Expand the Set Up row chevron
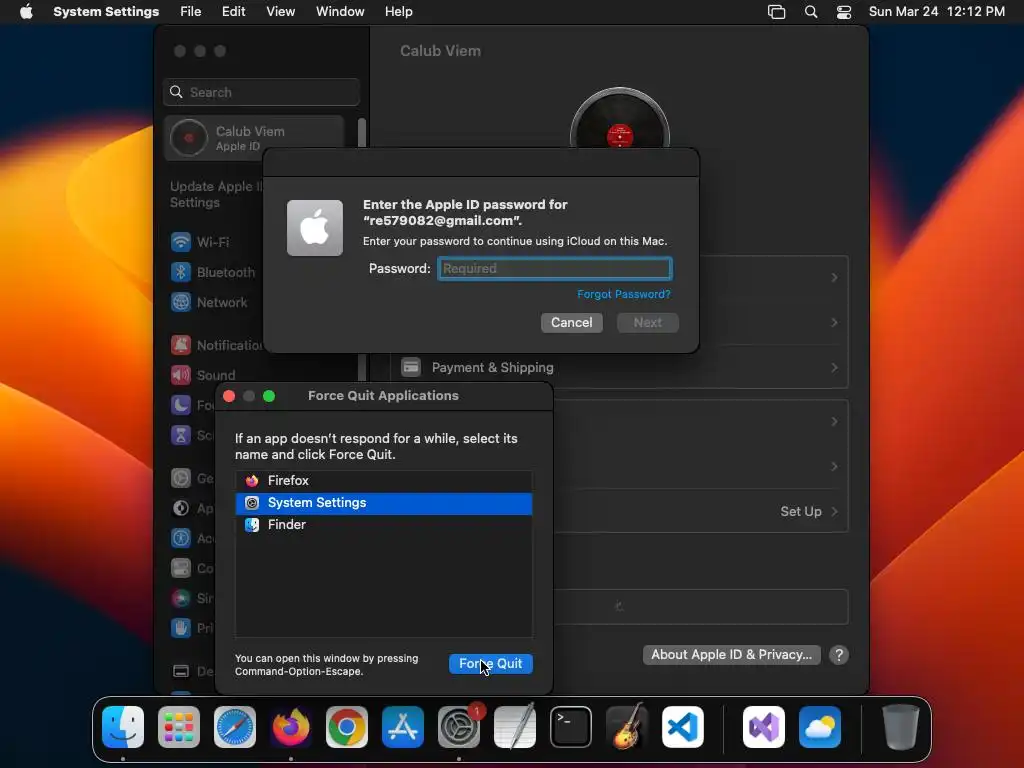 (834, 511)
